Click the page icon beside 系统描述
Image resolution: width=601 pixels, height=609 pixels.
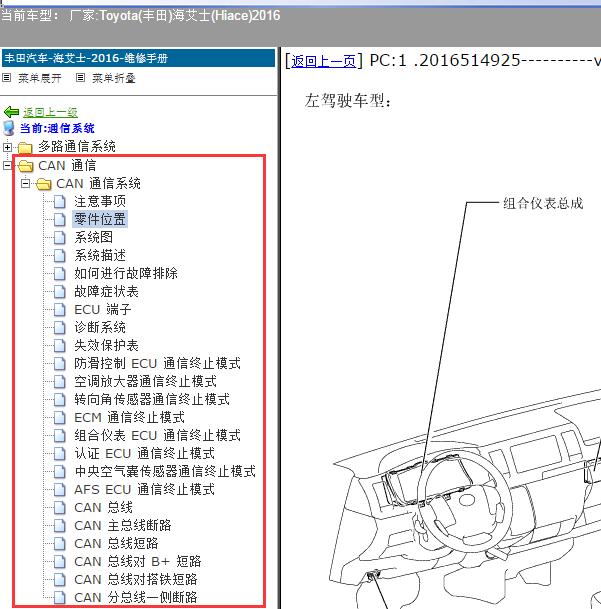(x=59, y=256)
